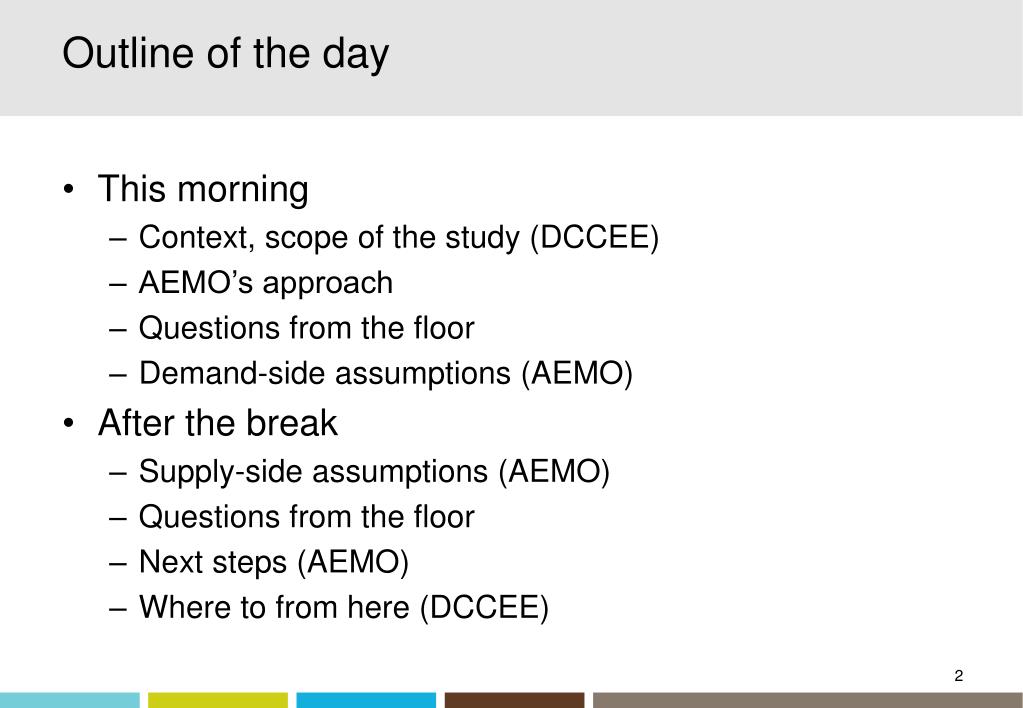
Task: Click the bullet dot before 'After the break'
Action: click(69, 423)
